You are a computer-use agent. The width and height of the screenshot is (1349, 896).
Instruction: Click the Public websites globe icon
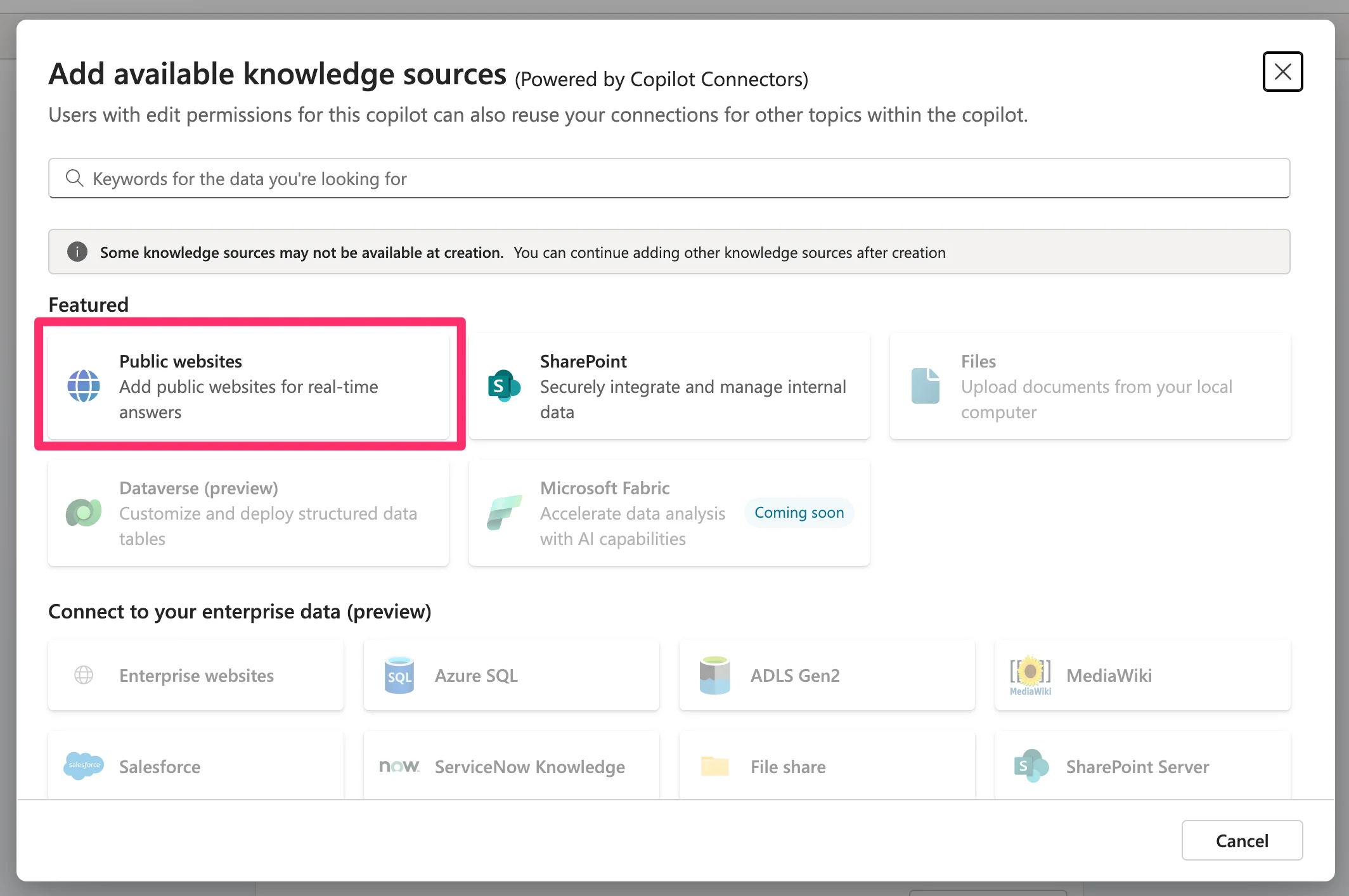click(84, 386)
